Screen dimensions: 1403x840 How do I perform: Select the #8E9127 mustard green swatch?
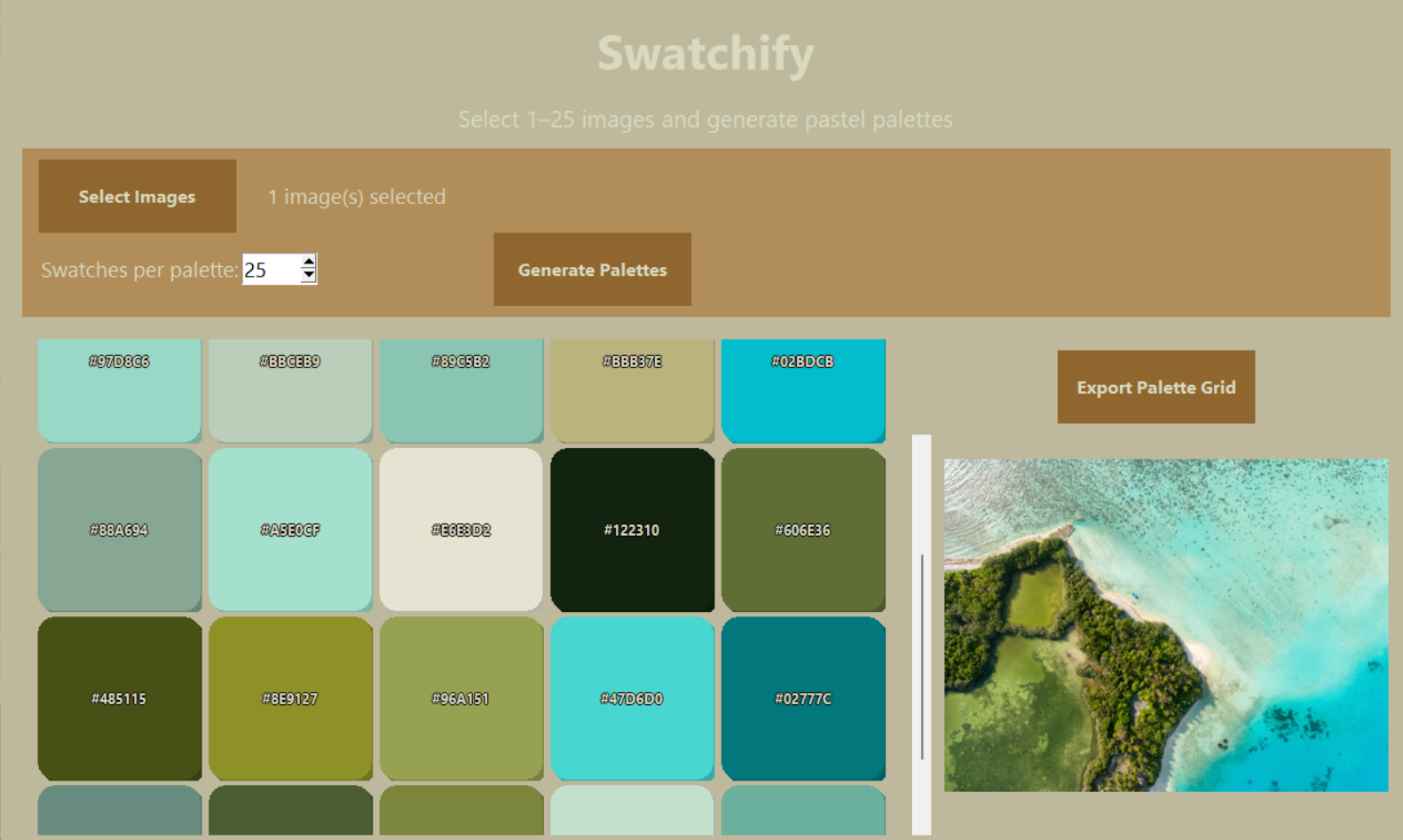pos(290,698)
